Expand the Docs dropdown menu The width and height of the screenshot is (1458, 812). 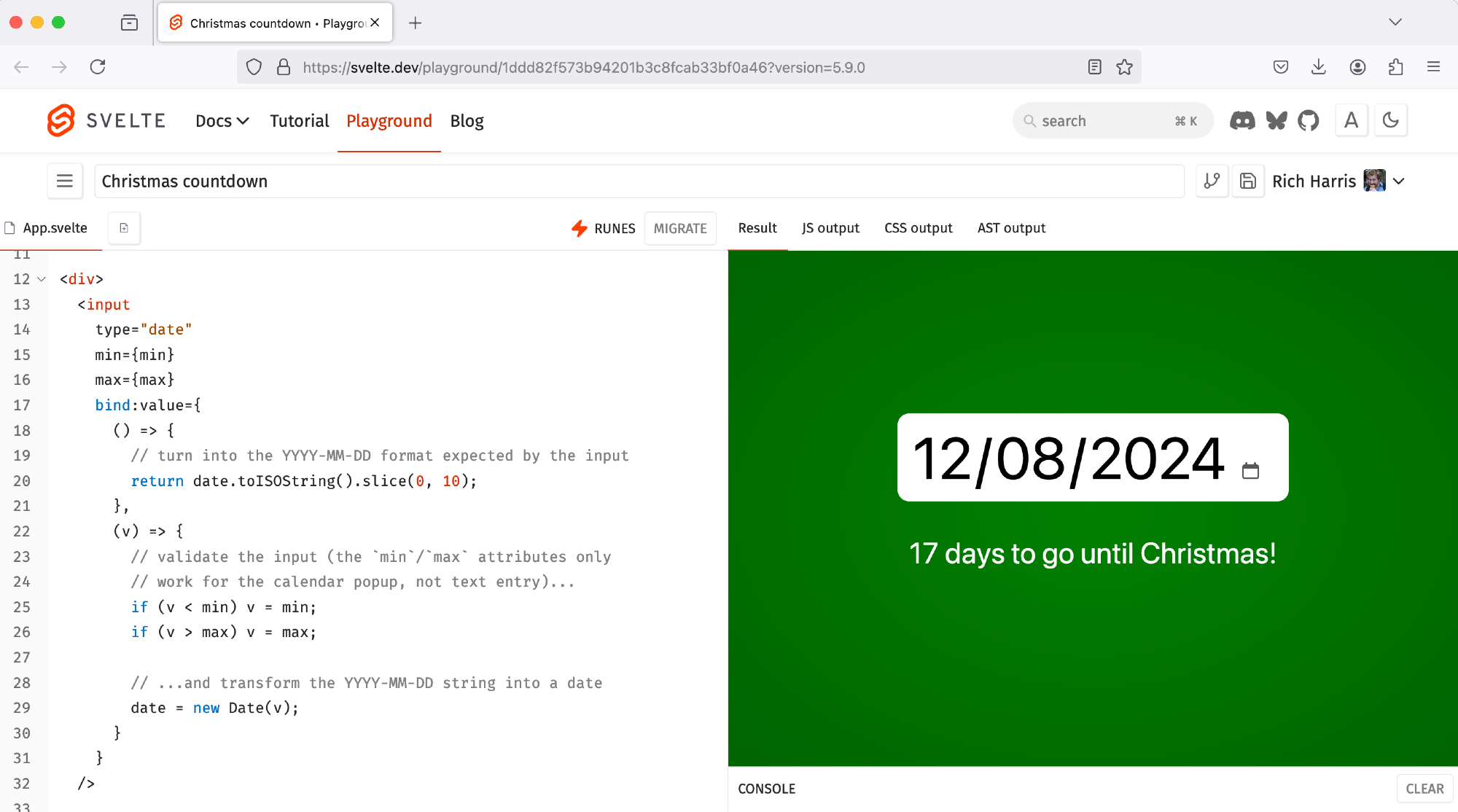click(222, 121)
